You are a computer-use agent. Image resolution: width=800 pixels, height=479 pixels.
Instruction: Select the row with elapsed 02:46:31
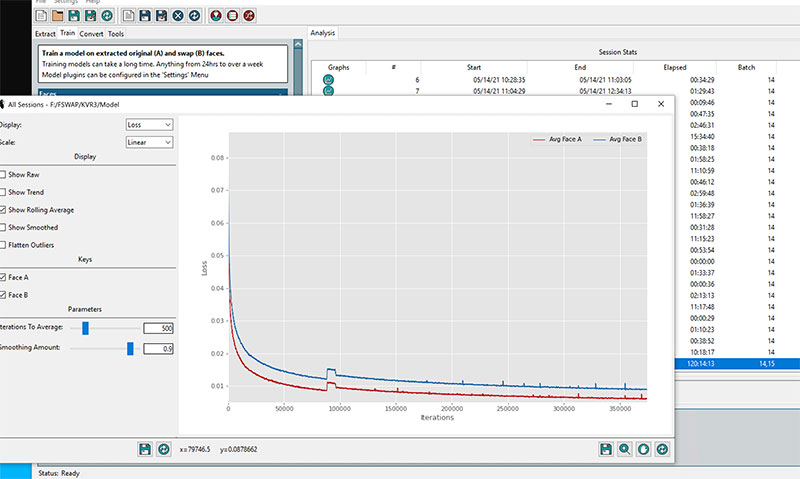tap(737, 125)
